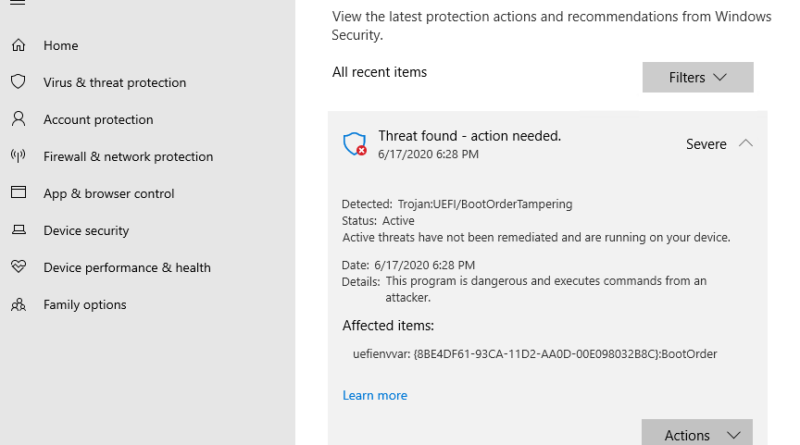Screen dimensions: 800x445
Task: Click the uefienvvar BootOrder affected item
Action: 535,354
